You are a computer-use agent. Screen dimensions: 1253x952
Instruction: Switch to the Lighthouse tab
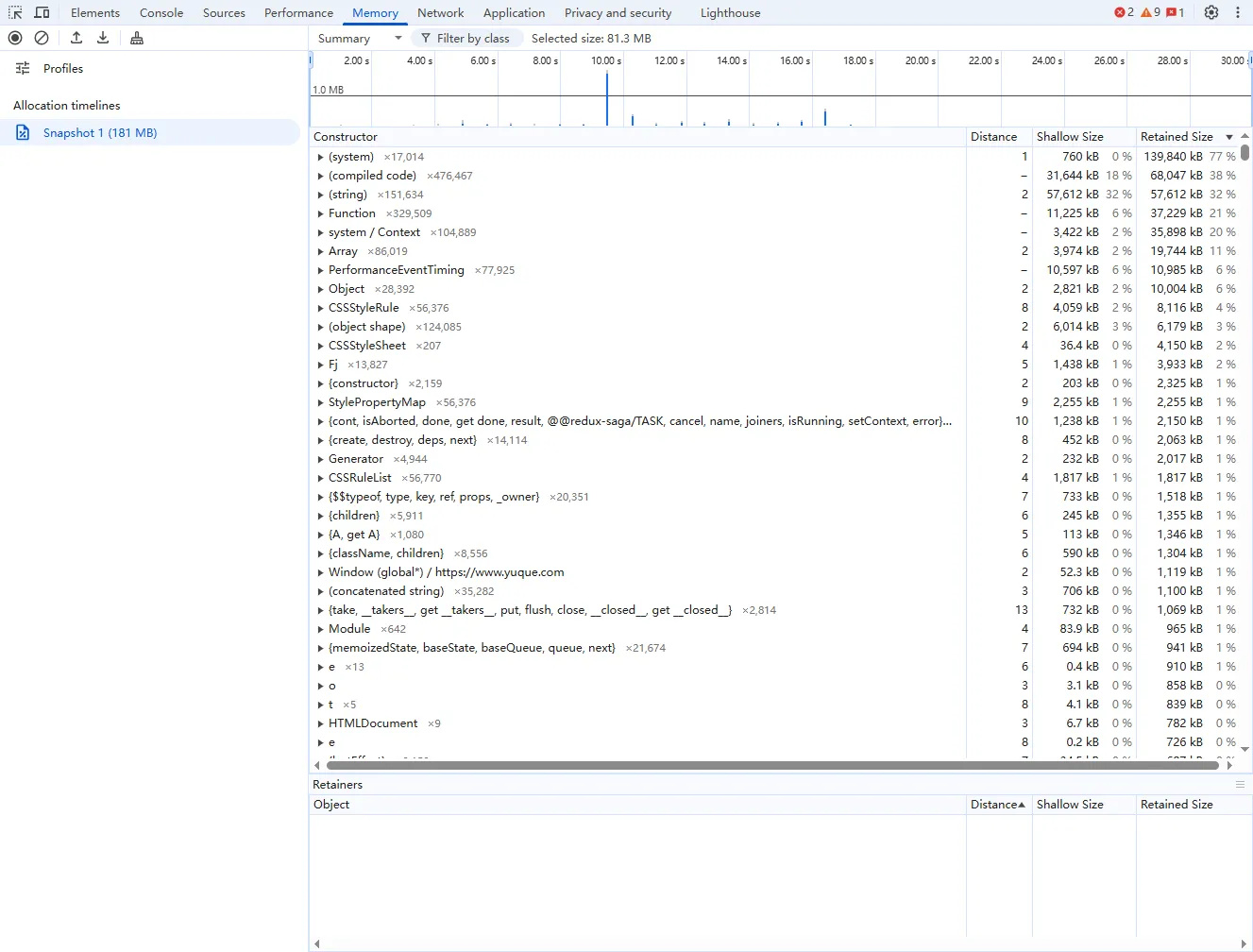coord(731,13)
